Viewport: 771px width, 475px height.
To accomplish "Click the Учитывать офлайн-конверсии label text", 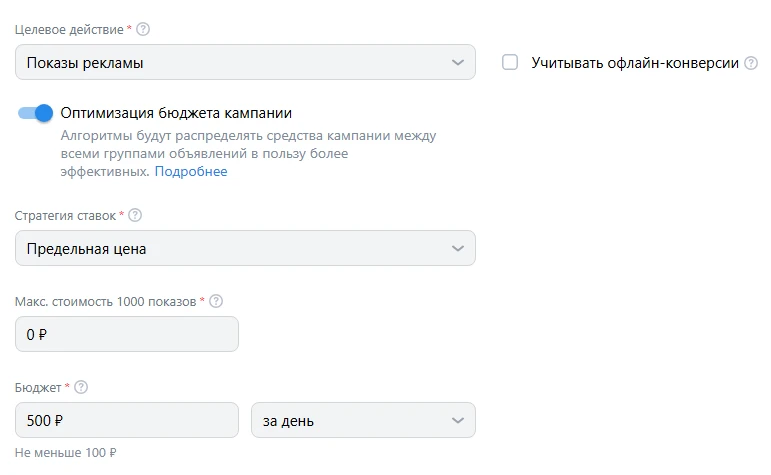I will pos(635,63).
